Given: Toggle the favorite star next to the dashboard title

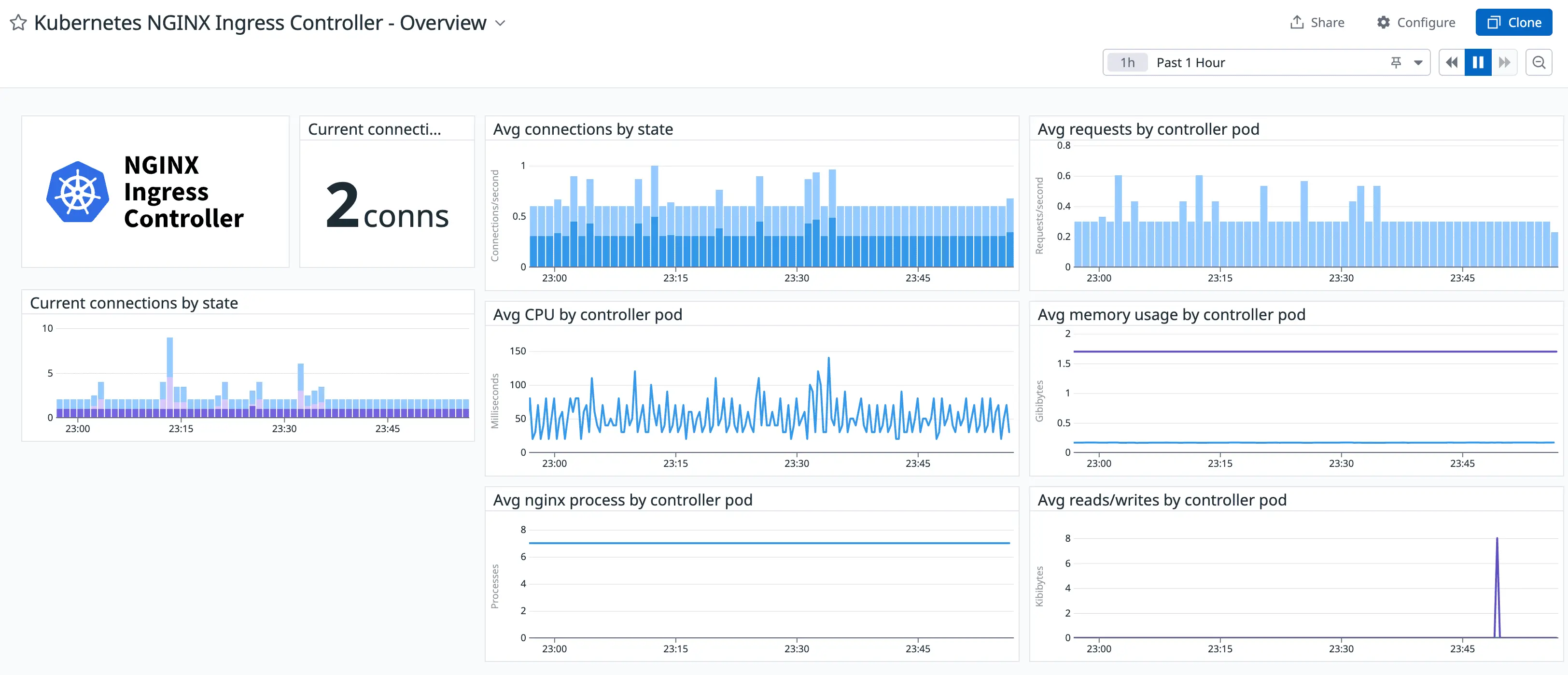Looking at the screenshot, I should click(x=18, y=22).
